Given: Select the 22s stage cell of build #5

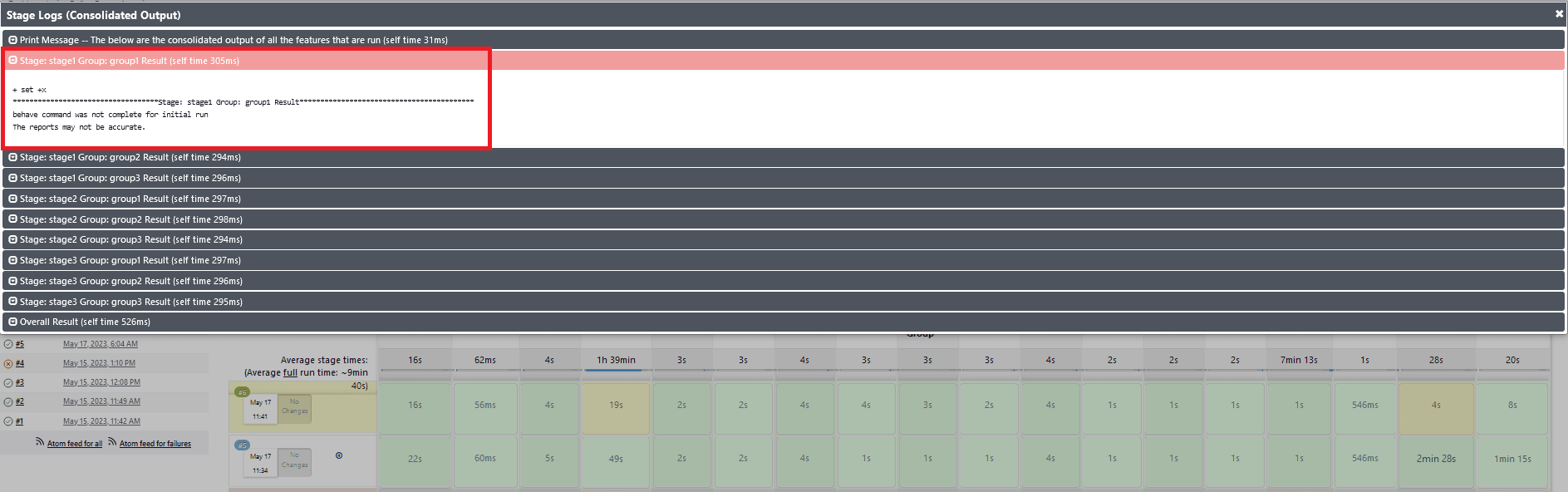Looking at the screenshot, I should [x=415, y=461].
